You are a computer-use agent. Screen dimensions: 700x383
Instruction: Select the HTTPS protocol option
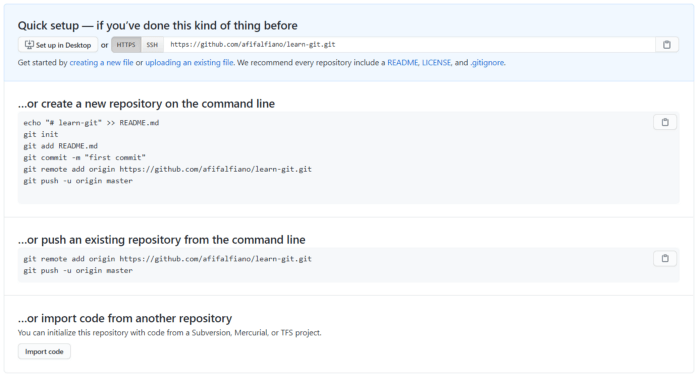click(x=126, y=45)
